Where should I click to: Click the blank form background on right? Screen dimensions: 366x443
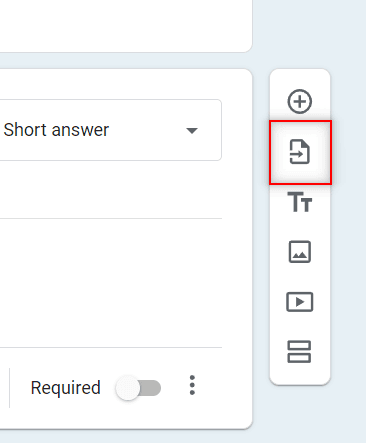click(348, 233)
